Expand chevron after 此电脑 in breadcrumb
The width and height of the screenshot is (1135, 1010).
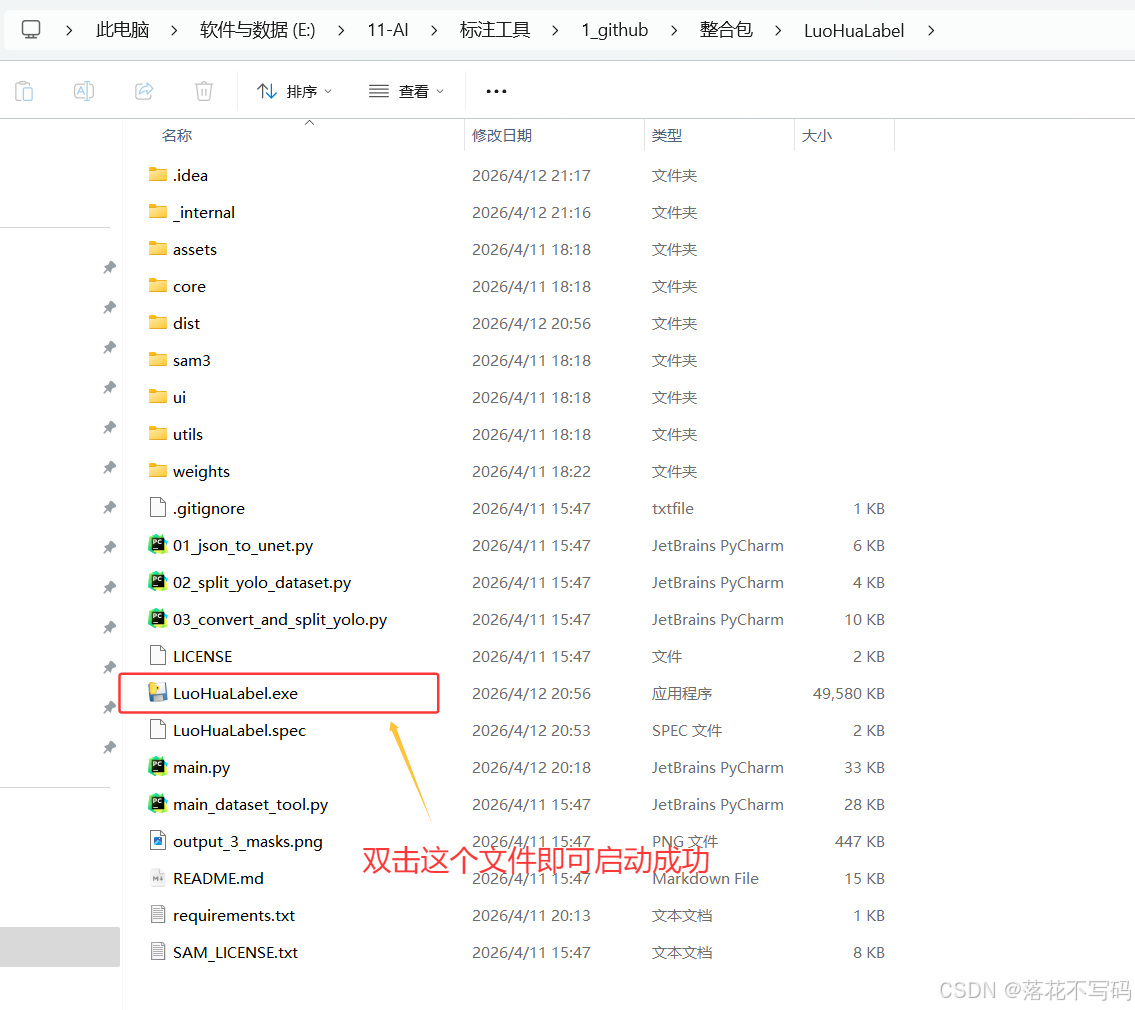[174, 30]
